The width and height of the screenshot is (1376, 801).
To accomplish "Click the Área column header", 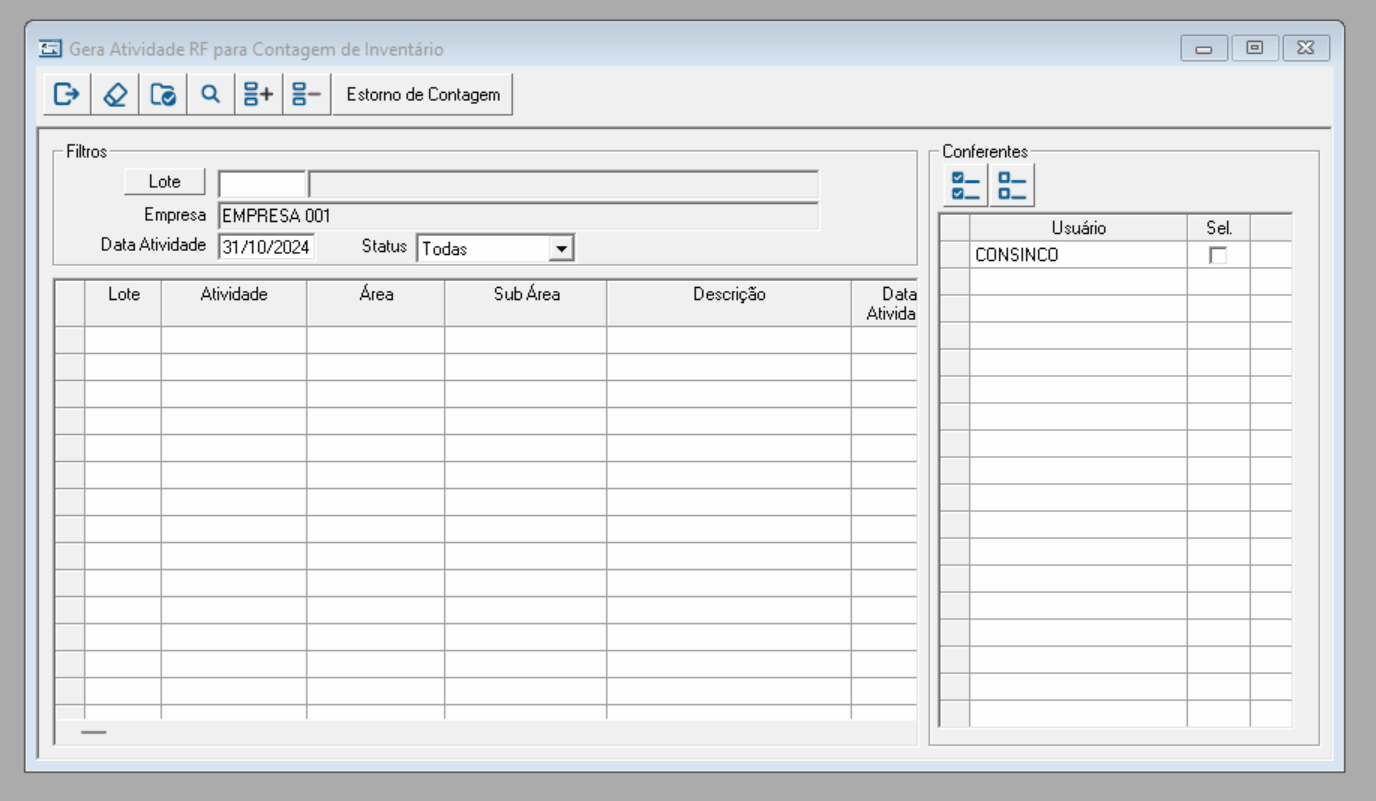I will (376, 303).
